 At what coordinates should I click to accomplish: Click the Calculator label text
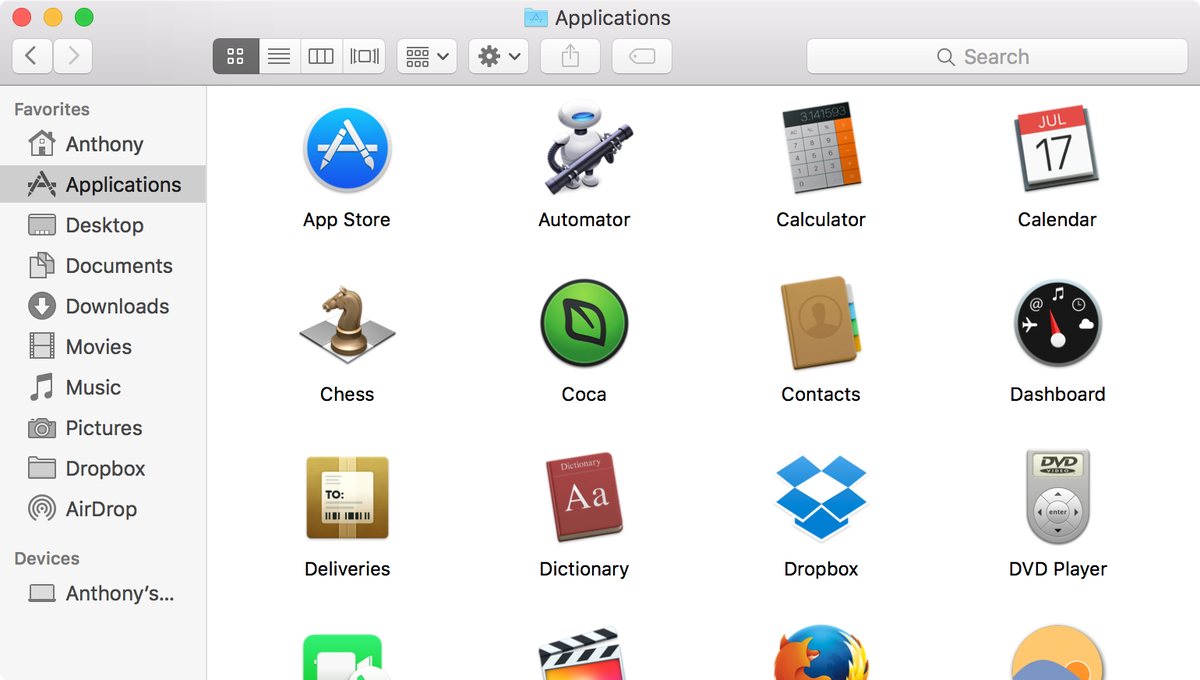click(821, 220)
